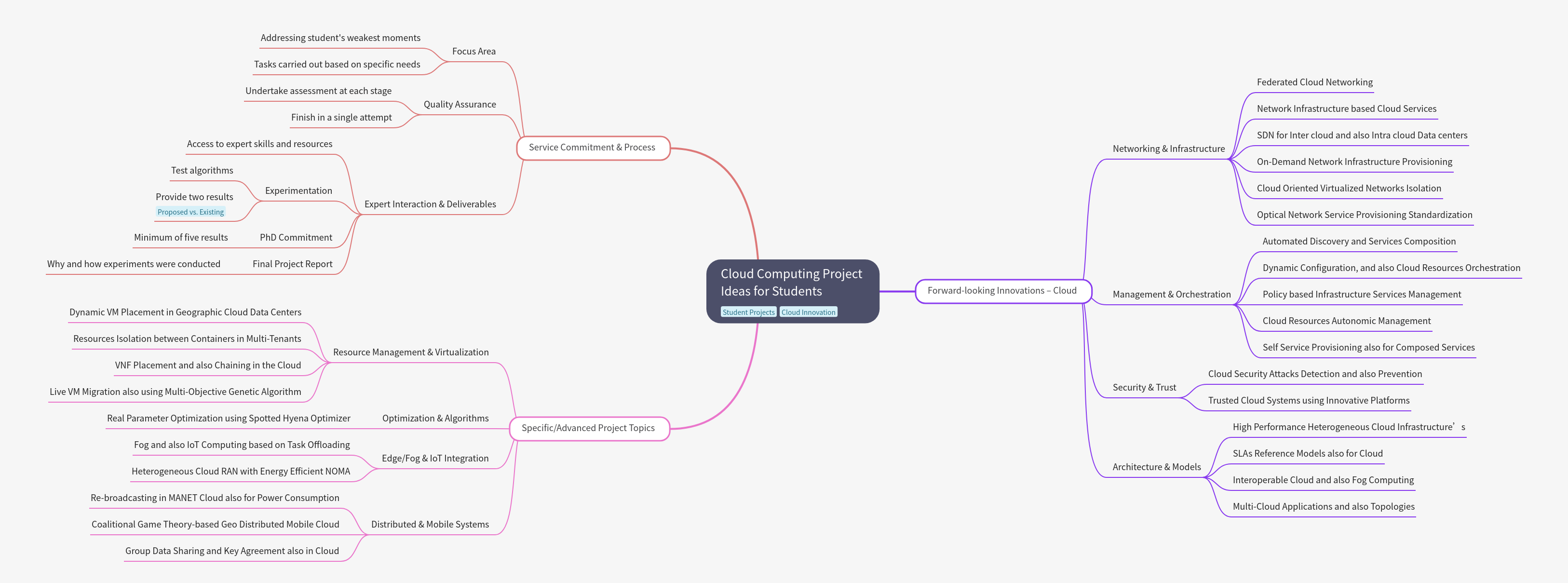Select the Experimentation subtopic
1568x583 pixels.
(x=297, y=190)
